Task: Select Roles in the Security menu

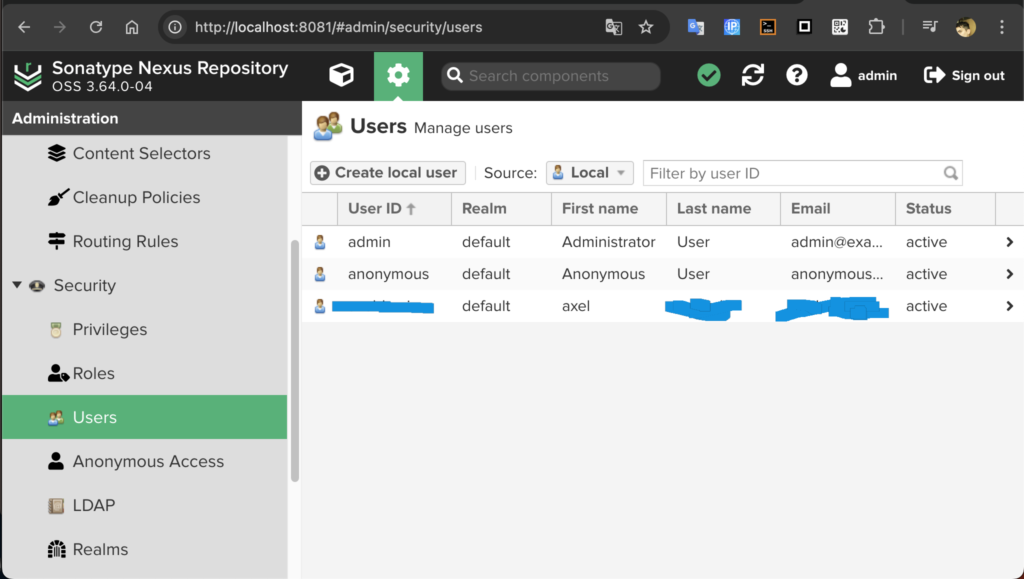Action: coord(93,374)
